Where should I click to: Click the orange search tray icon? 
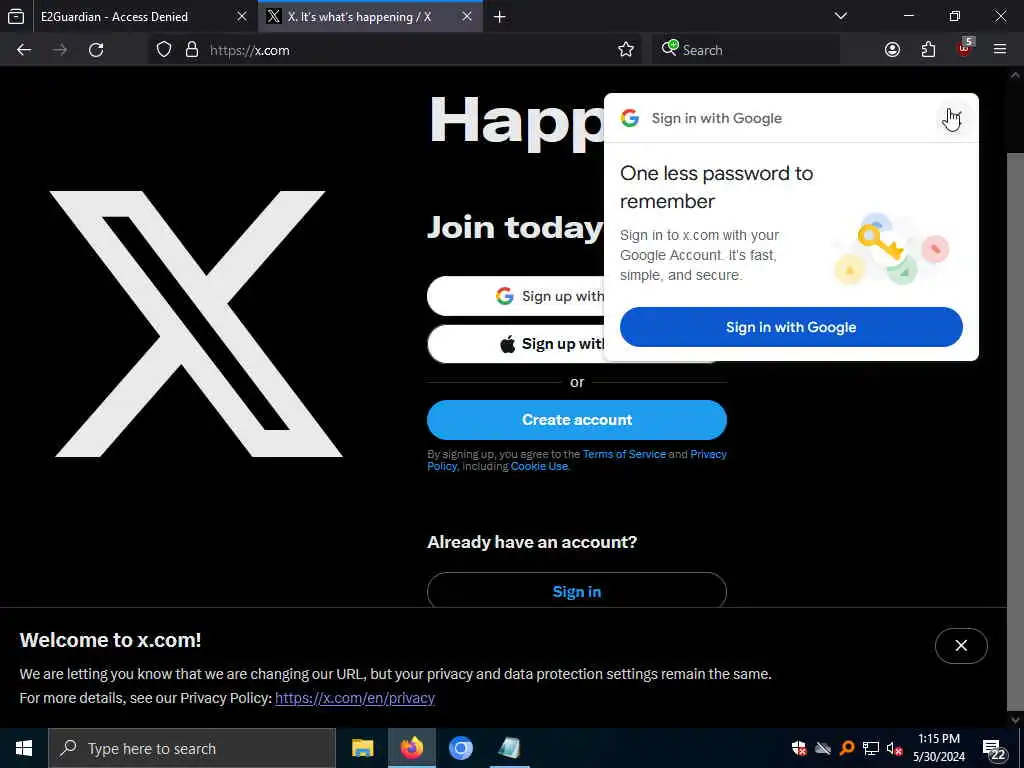coord(847,748)
